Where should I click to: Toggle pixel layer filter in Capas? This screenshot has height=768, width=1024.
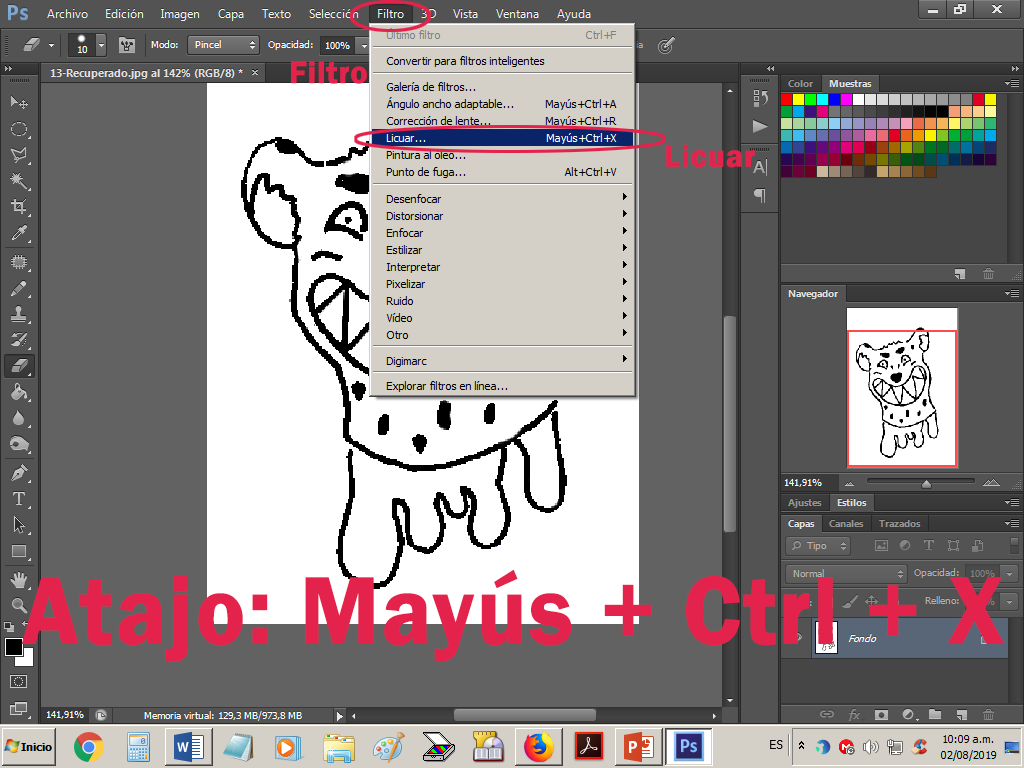[x=881, y=545]
